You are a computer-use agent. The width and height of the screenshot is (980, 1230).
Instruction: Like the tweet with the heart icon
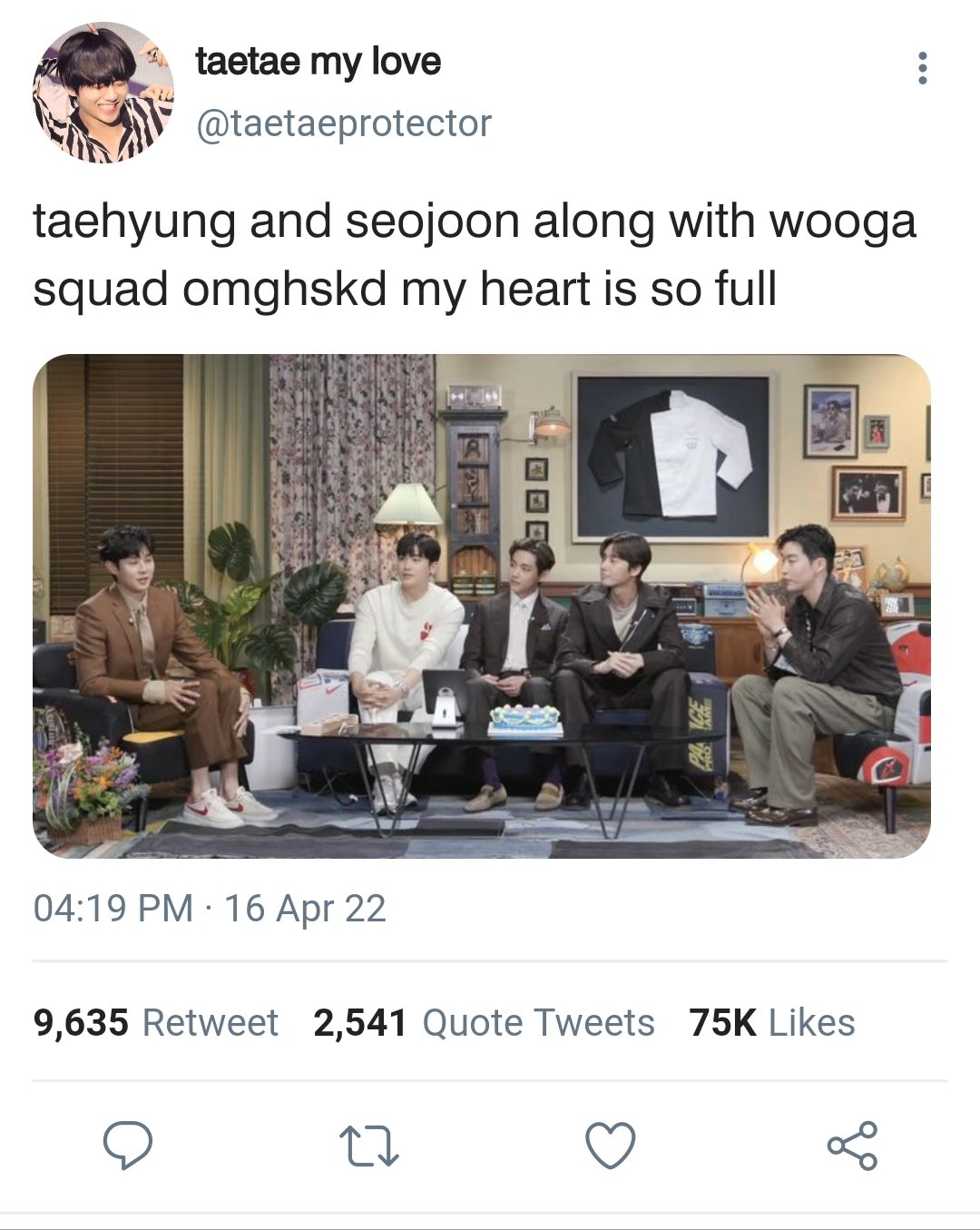[610, 1146]
